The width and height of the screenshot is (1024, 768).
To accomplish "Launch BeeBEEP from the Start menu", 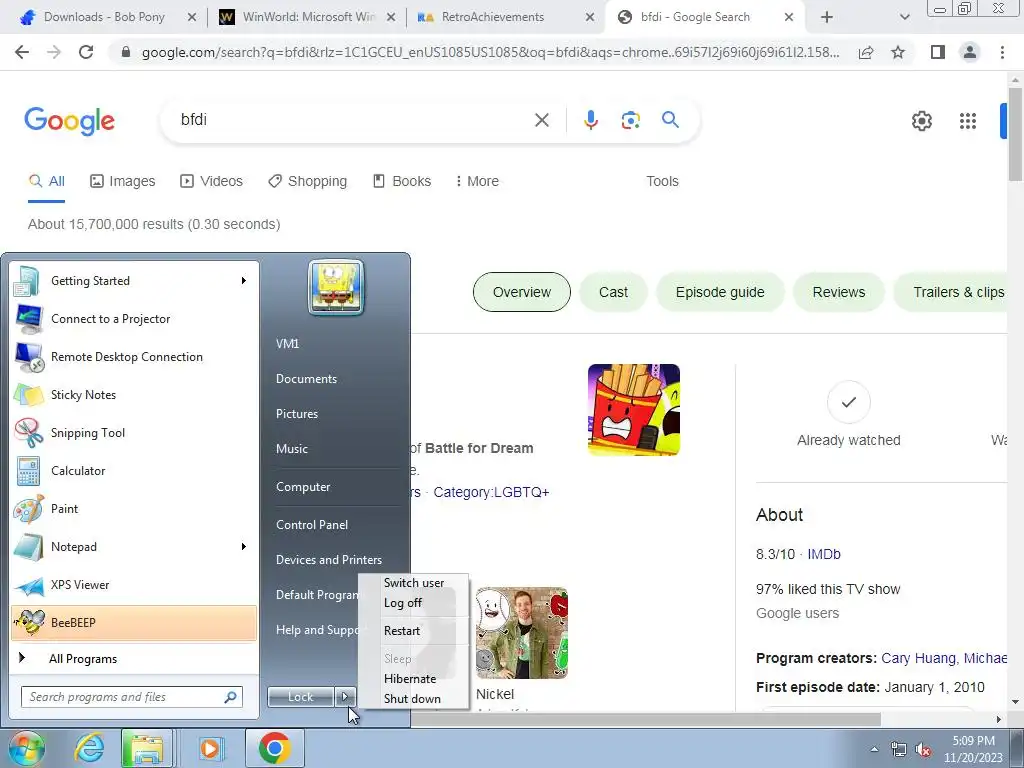I will pyautogui.click(x=134, y=622).
